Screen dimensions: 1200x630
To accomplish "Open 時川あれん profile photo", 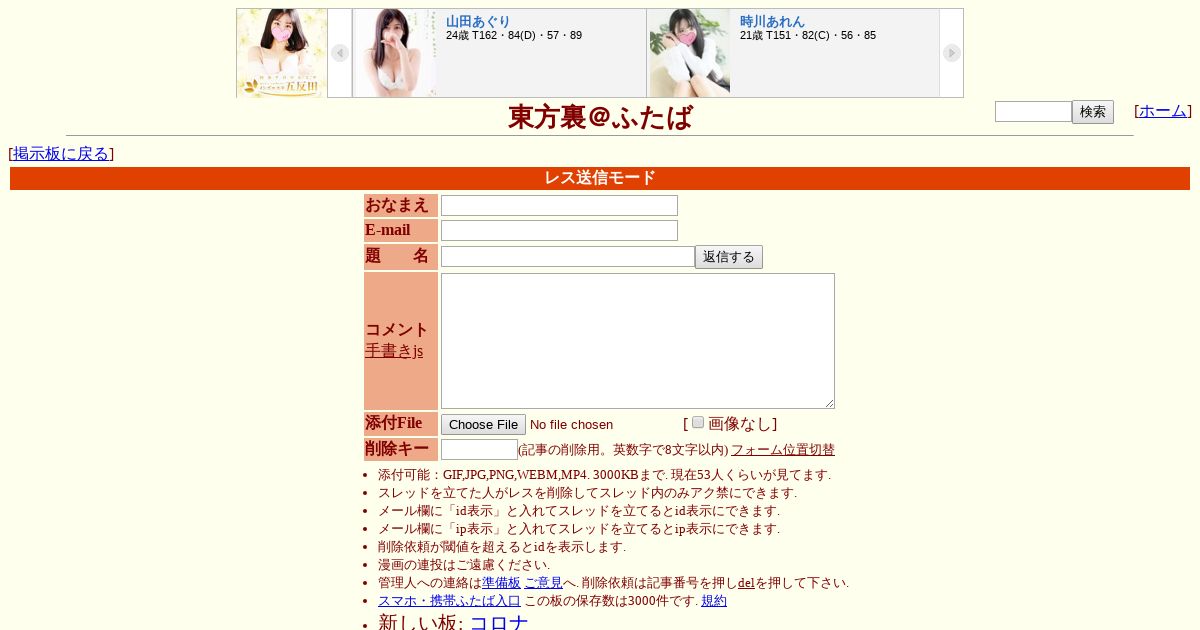I will coord(689,53).
